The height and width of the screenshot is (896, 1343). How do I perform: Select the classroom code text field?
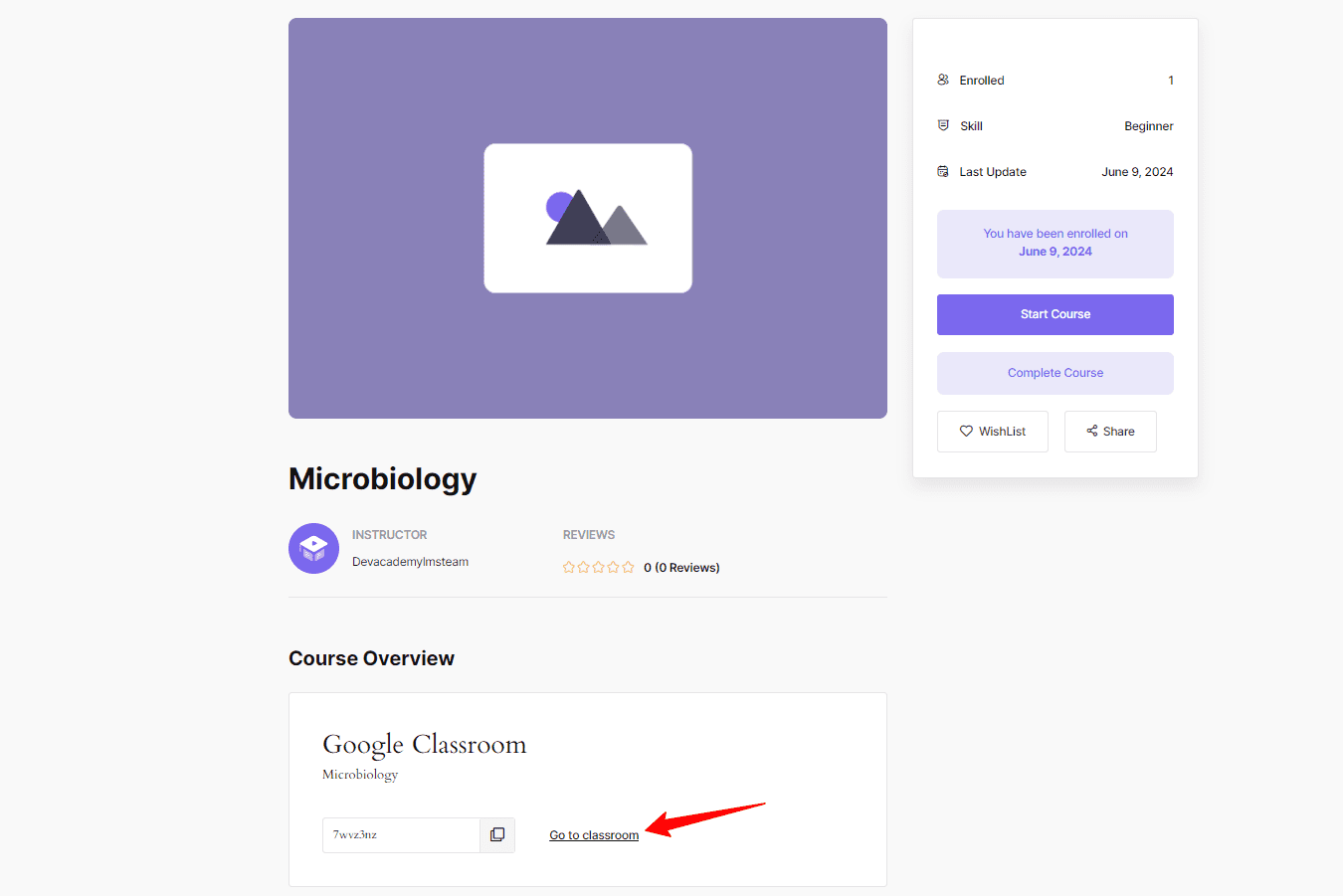401,834
